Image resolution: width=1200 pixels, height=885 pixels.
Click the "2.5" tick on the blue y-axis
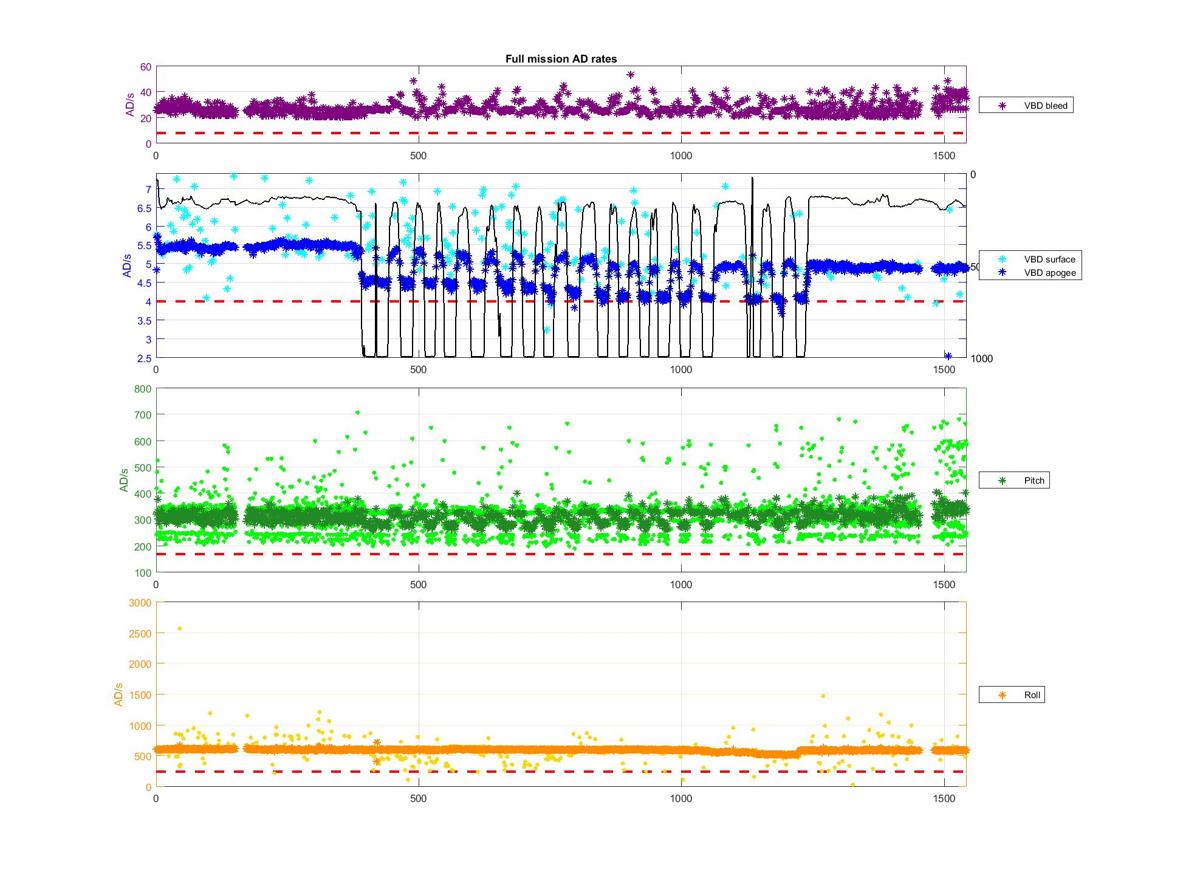pyautogui.click(x=144, y=358)
